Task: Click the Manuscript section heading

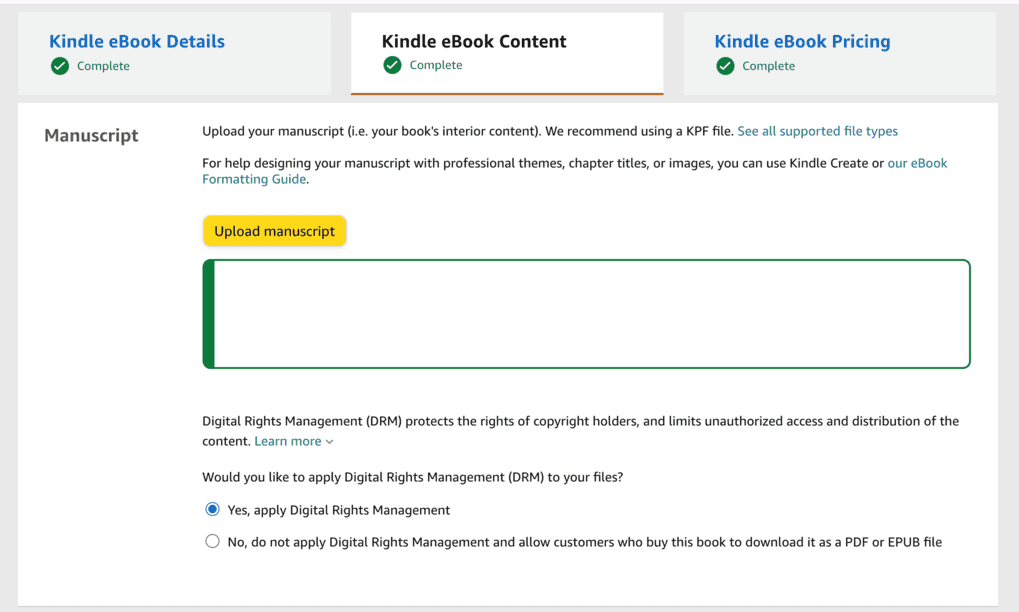Action: [90, 135]
